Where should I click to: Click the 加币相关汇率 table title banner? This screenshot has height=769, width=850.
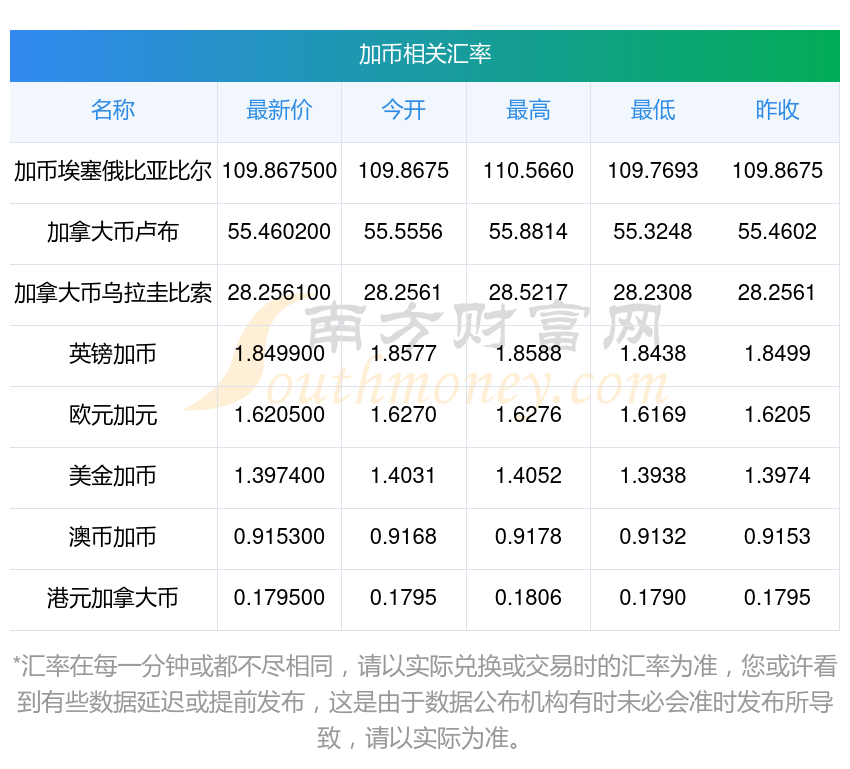425,54
